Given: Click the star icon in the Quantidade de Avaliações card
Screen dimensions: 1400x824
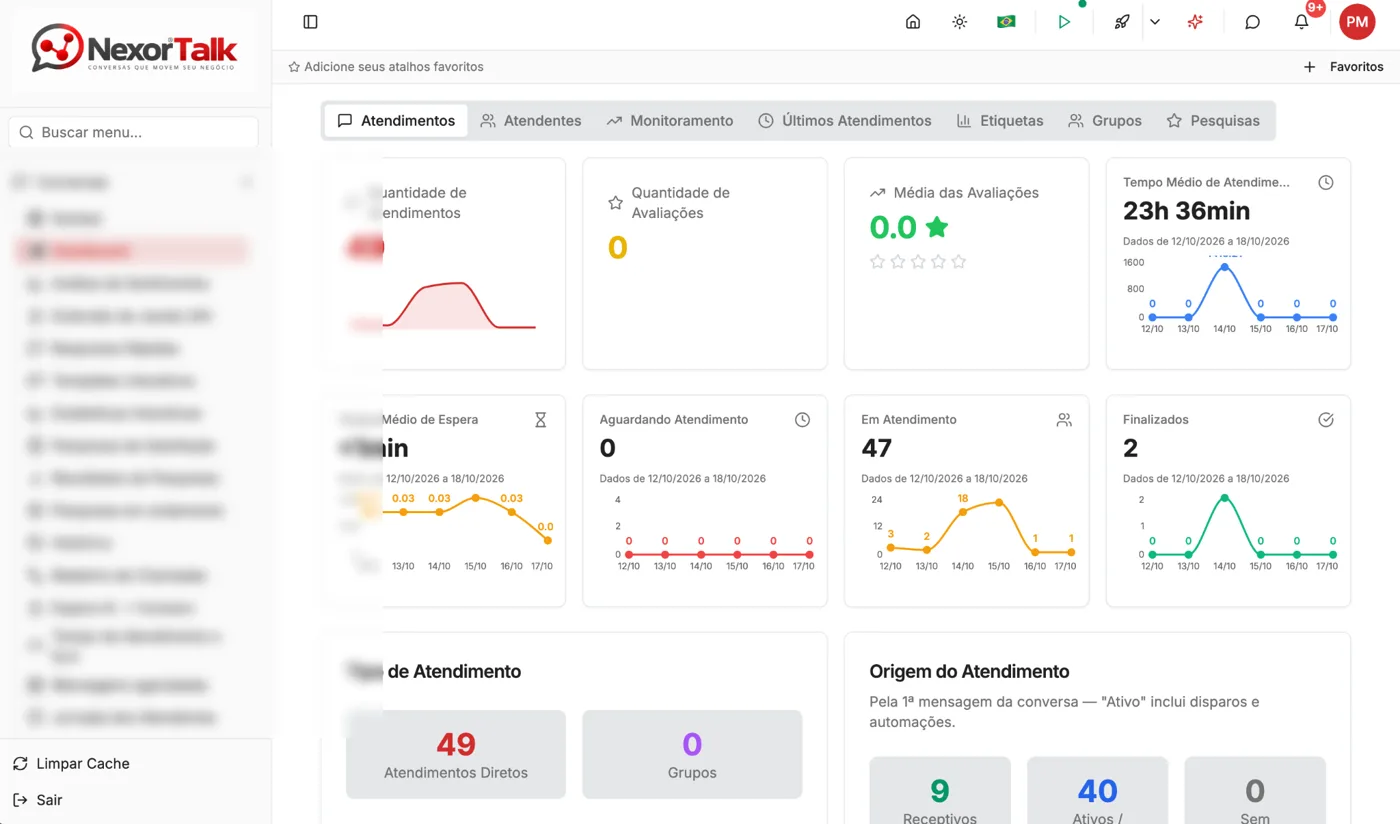Looking at the screenshot, I should tap(615, 203).
